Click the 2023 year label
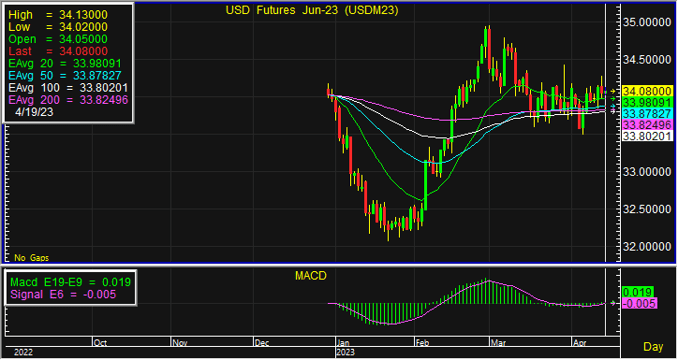Viewport: 678px width, 360px height. point(346,353)
